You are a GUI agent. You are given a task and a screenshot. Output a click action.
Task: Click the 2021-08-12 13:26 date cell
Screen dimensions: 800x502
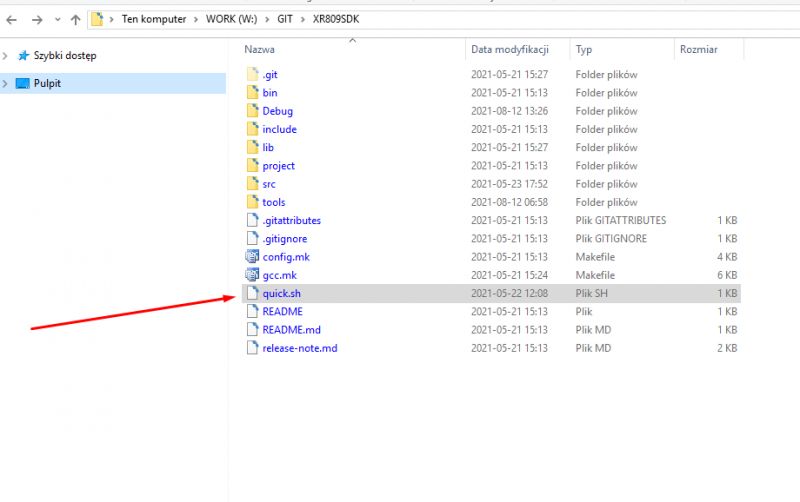pyautogui.click(x=509, y=111)
